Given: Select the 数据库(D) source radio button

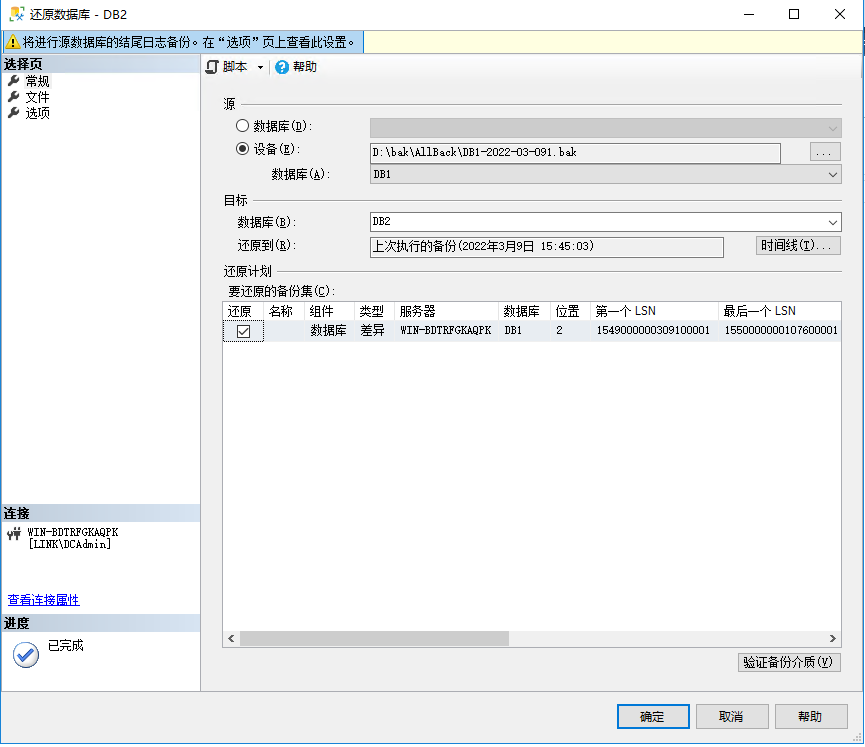Looking at the screenshot, I should pyautogui.click(x=242, y=127).
